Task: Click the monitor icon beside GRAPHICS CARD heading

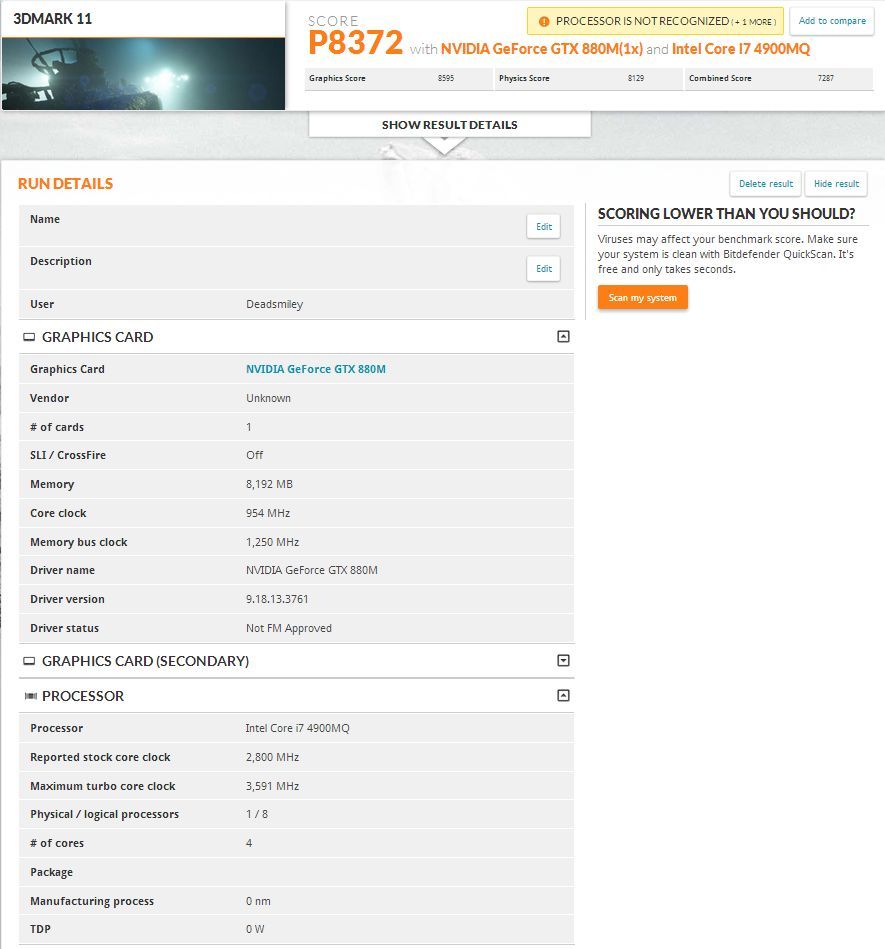Action: tap(29, 337)
